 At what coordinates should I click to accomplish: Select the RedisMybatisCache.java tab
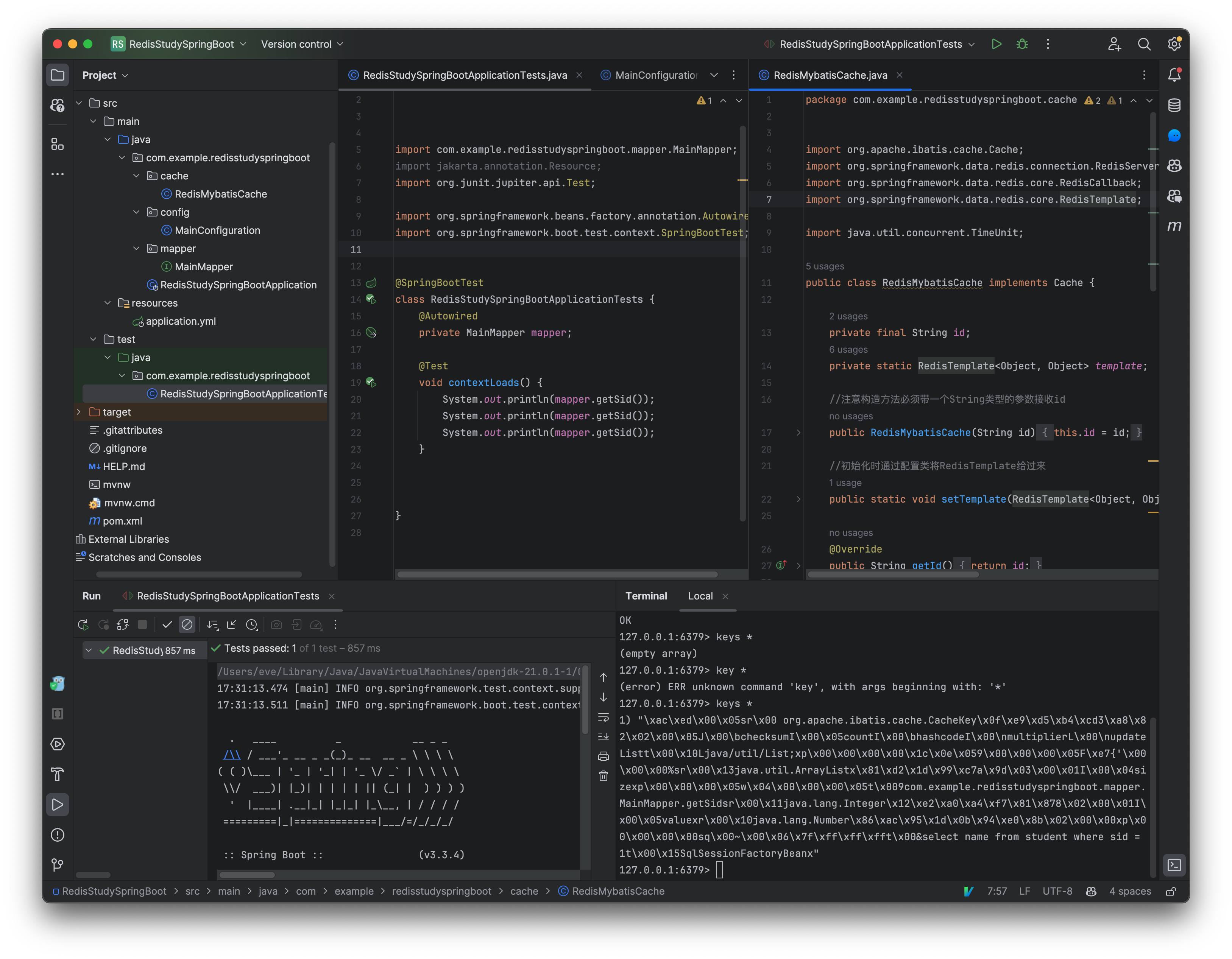(830, 75)
